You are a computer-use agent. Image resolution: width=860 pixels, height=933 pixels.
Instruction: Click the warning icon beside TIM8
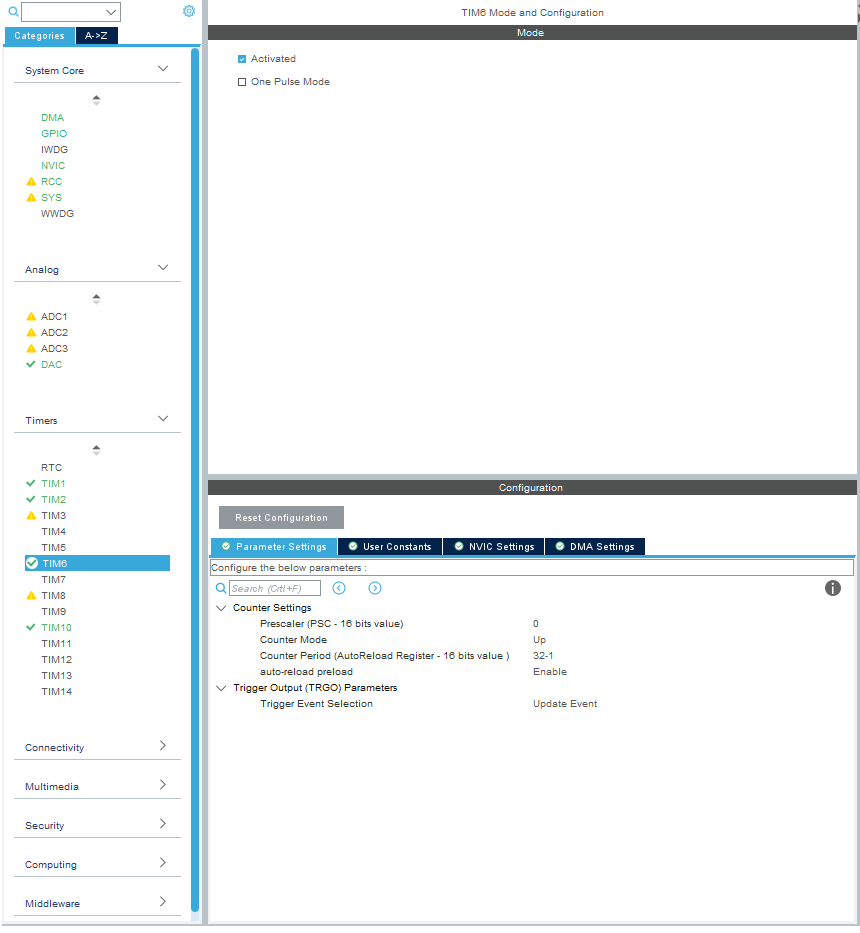(x=32, y=595)
